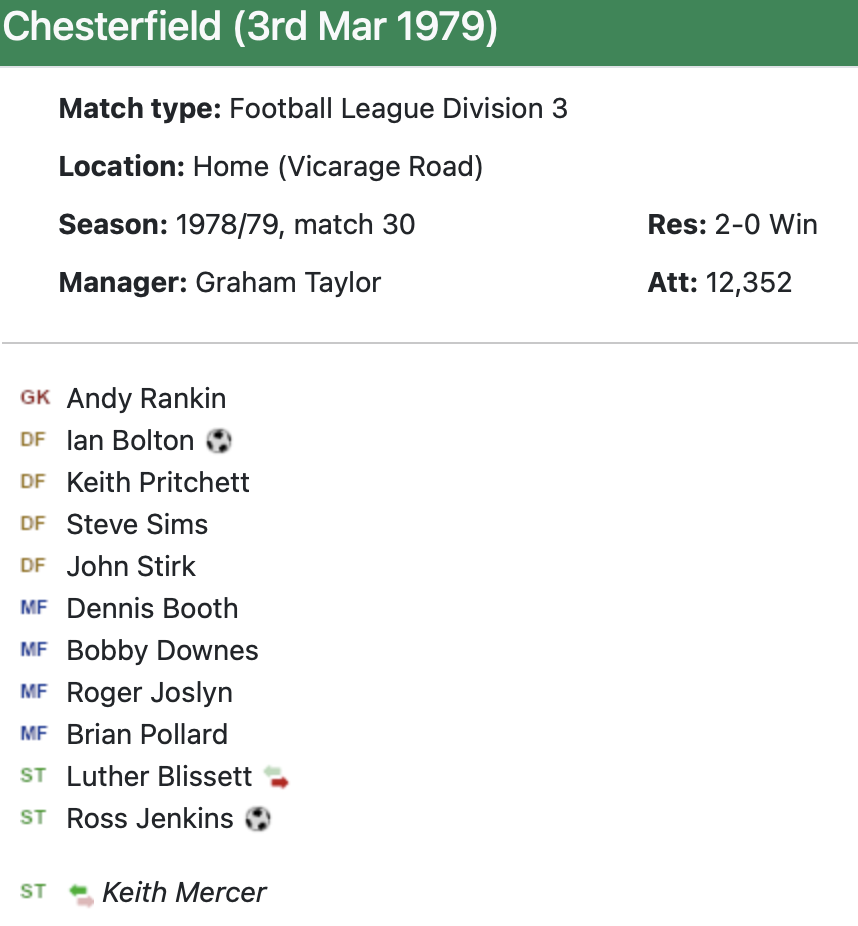The image size is (858, 926).
Task: Click substitution arrows icon next to Luther Blissett
Action: [276, 777]
